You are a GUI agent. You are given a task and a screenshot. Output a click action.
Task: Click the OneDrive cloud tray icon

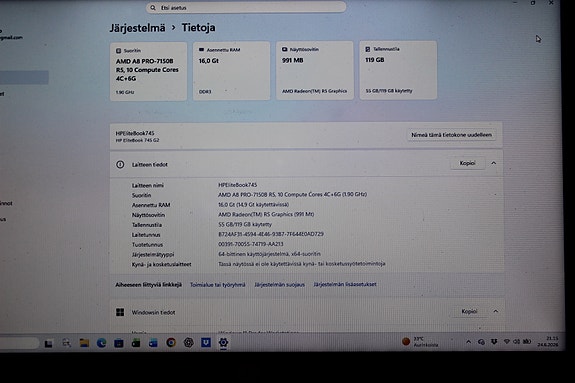[481, 342]
